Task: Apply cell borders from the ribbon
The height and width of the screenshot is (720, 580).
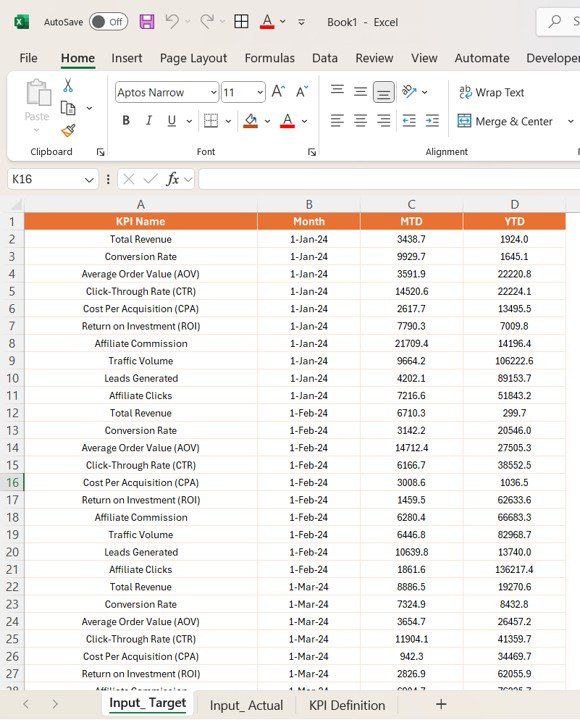Action: click(x=211, y=121)
